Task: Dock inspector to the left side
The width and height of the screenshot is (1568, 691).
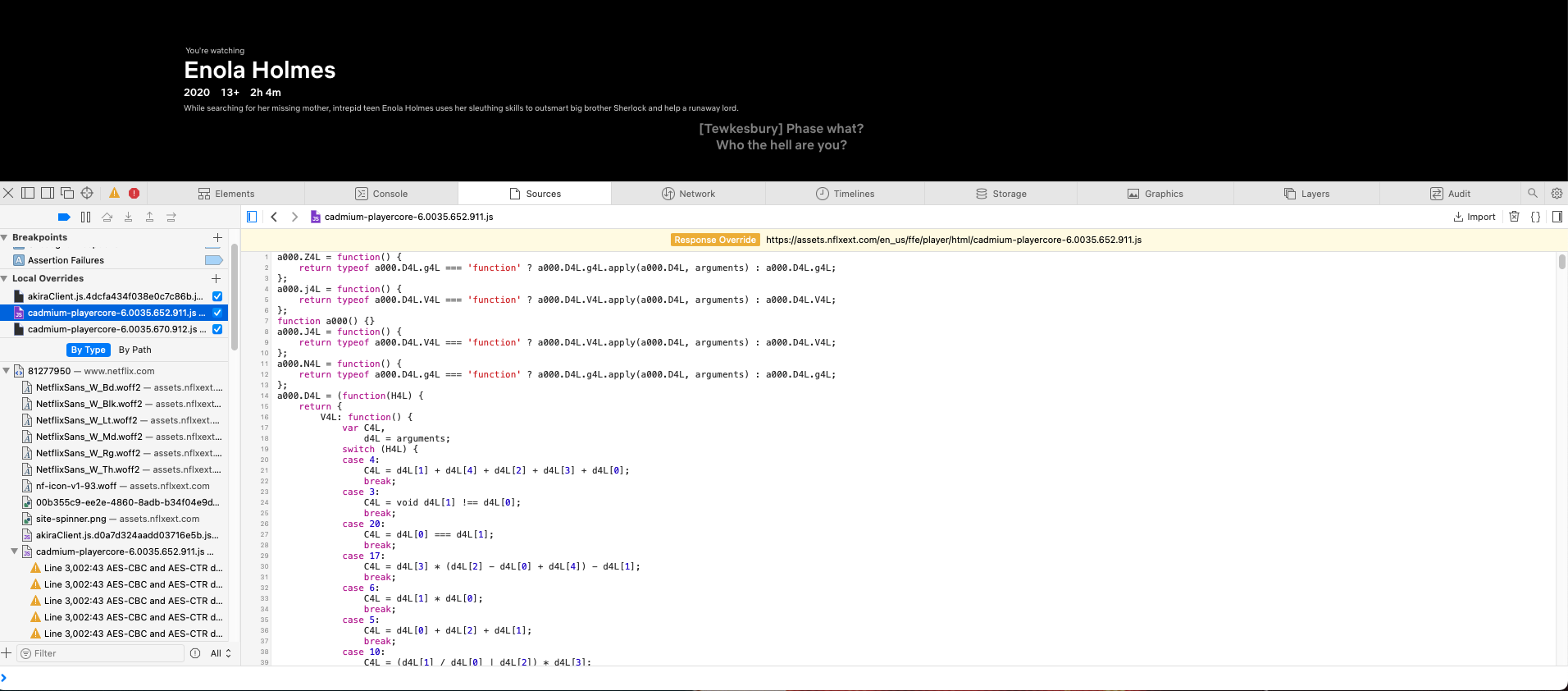Action: point(28,193)
